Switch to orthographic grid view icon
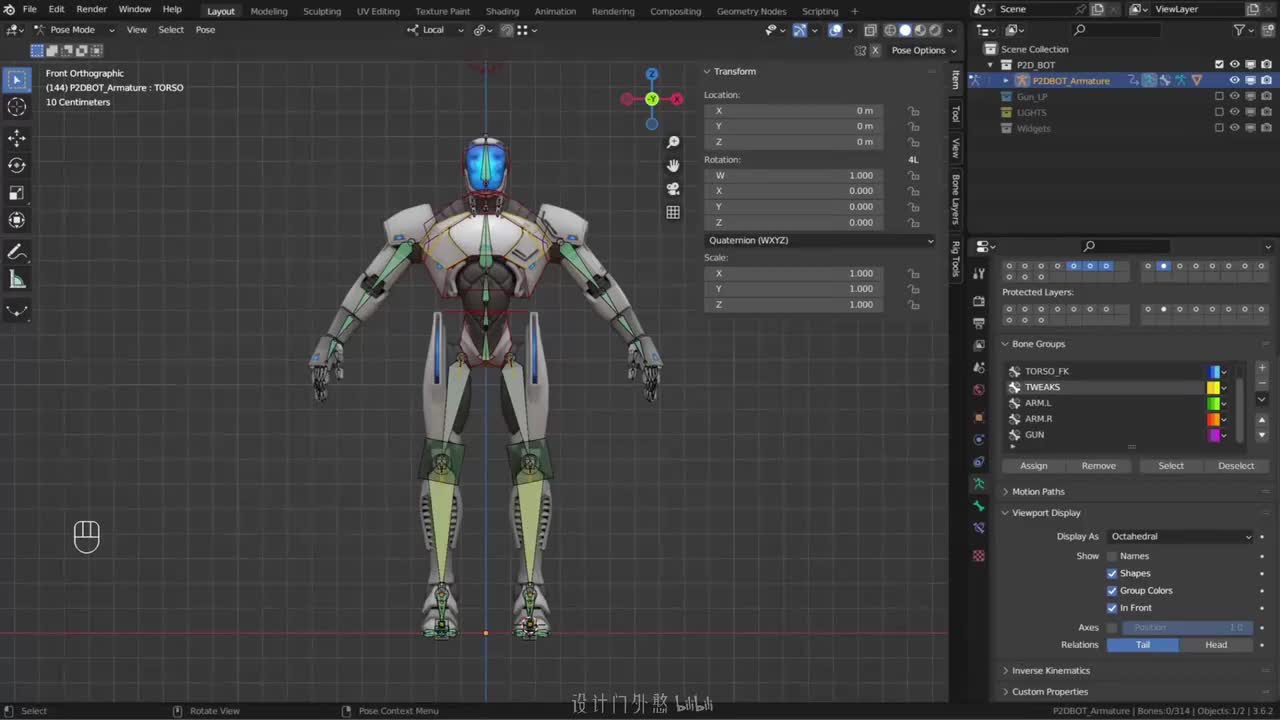Screen dimensions: 1280x720 tap(673, 212)
